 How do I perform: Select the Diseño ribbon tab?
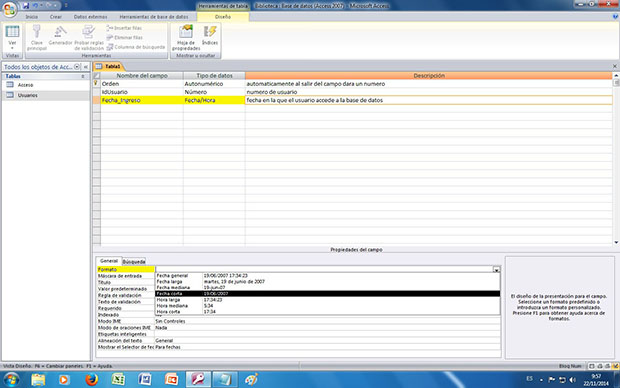(223, 17)
